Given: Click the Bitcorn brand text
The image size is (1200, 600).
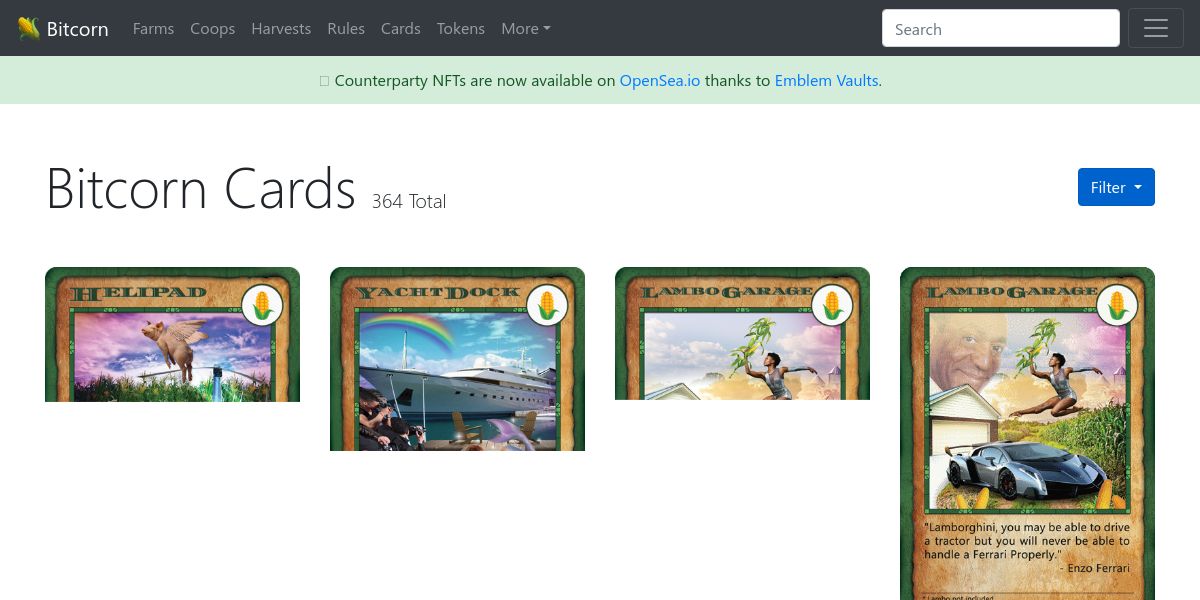Looking at the screenshot, I should pos(77,29).
